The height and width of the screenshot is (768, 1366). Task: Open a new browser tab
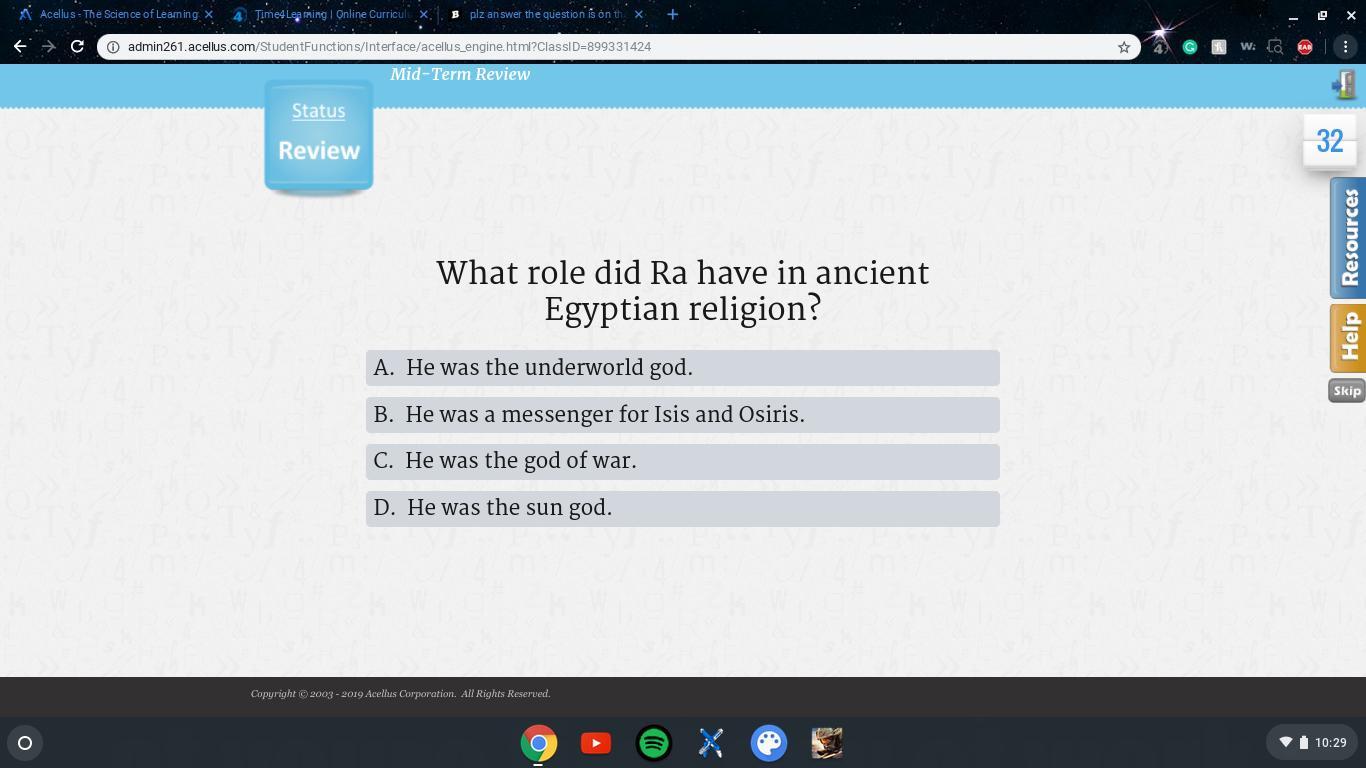(x=672, y=14)
